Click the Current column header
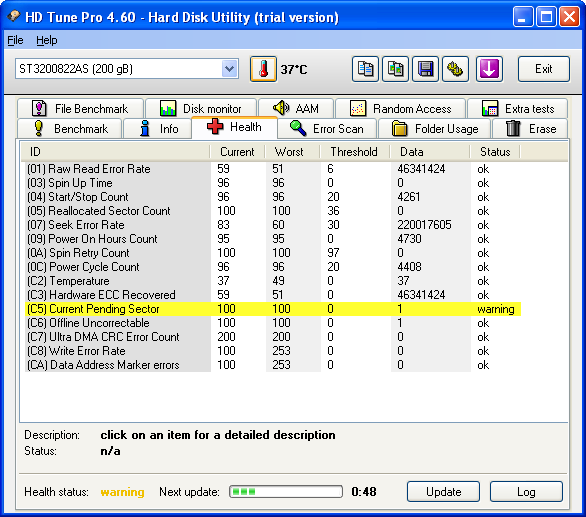Image resolution: width=586 pixels, height=517 pixels. tap(237, 152)
